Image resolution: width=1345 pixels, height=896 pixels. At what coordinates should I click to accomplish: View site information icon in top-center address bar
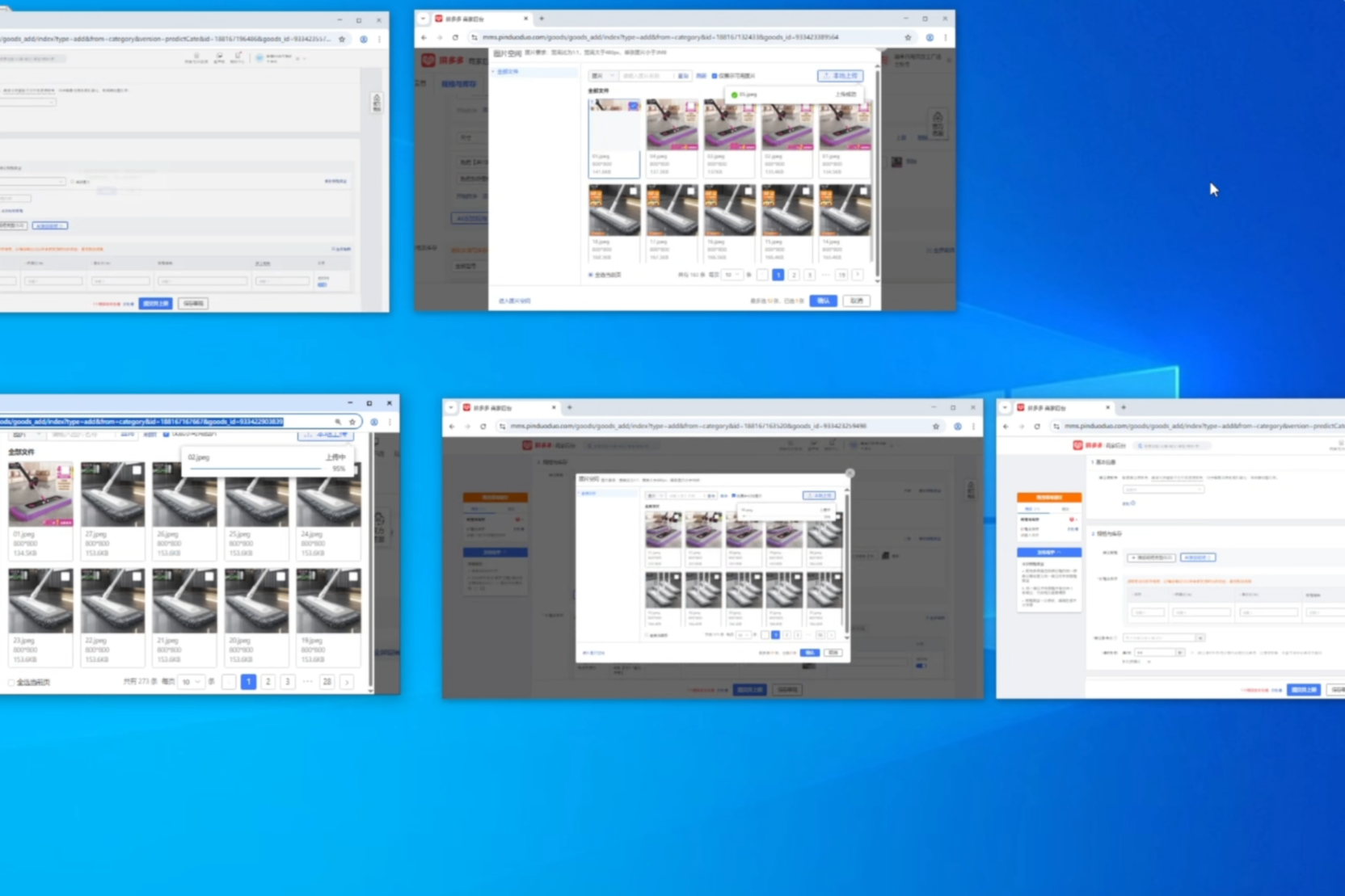click(x=474, y=37)
